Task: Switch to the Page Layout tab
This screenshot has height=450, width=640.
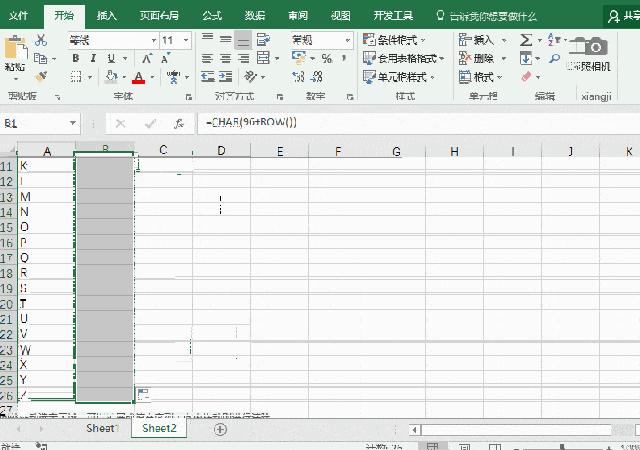Action: pyautogui.click(x=159, y=16)
